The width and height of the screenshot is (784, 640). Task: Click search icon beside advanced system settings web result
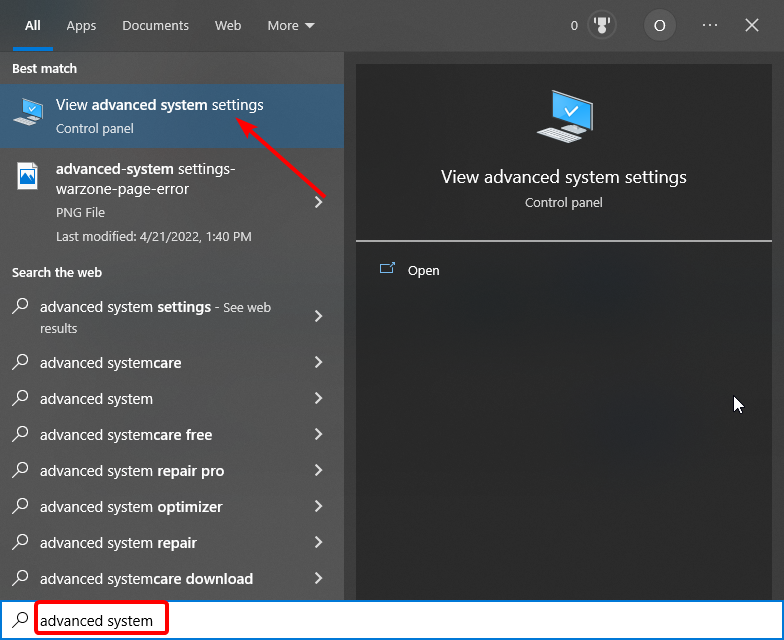coord(20,306)
